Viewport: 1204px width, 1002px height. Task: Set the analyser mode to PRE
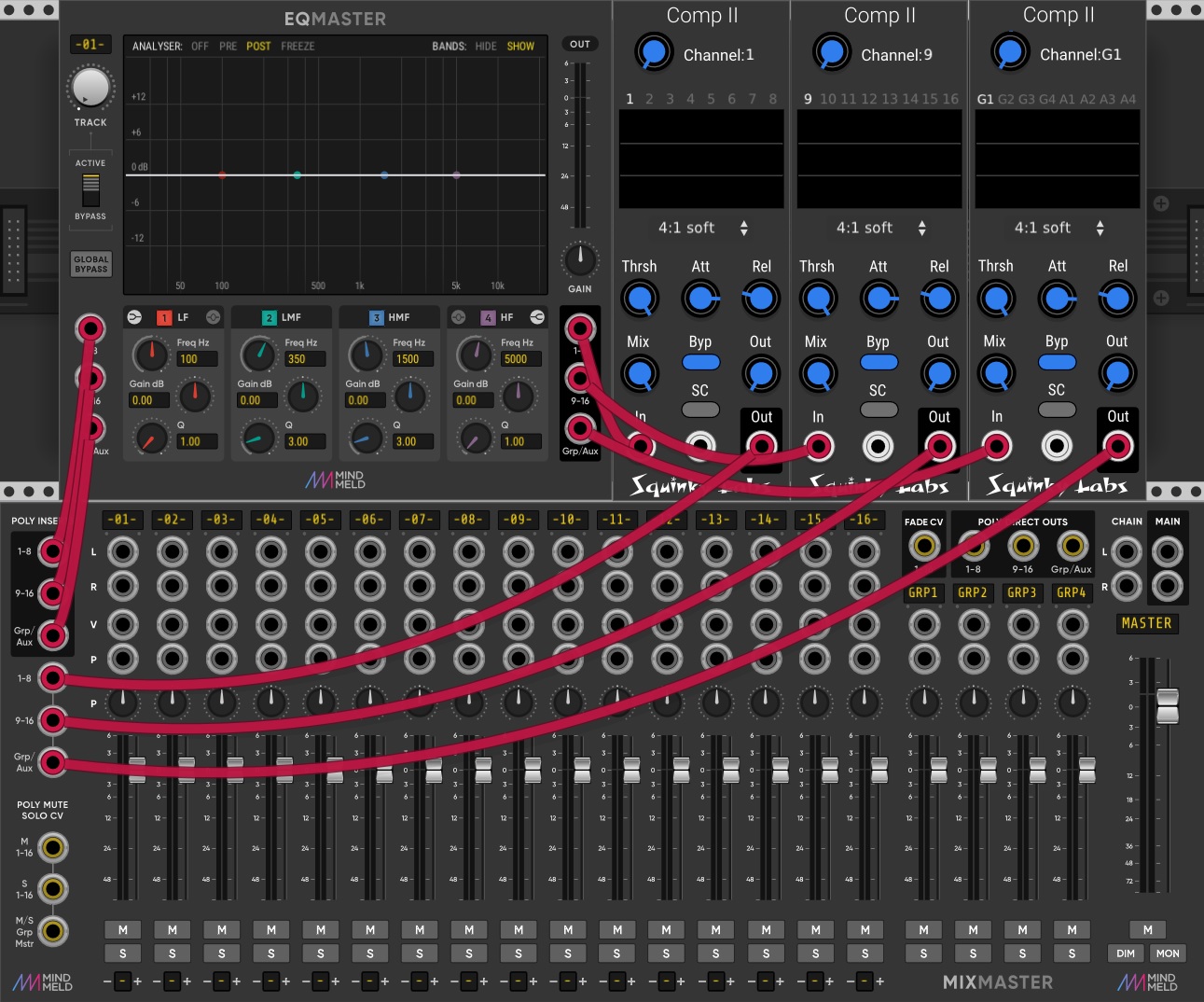[228, 46]
